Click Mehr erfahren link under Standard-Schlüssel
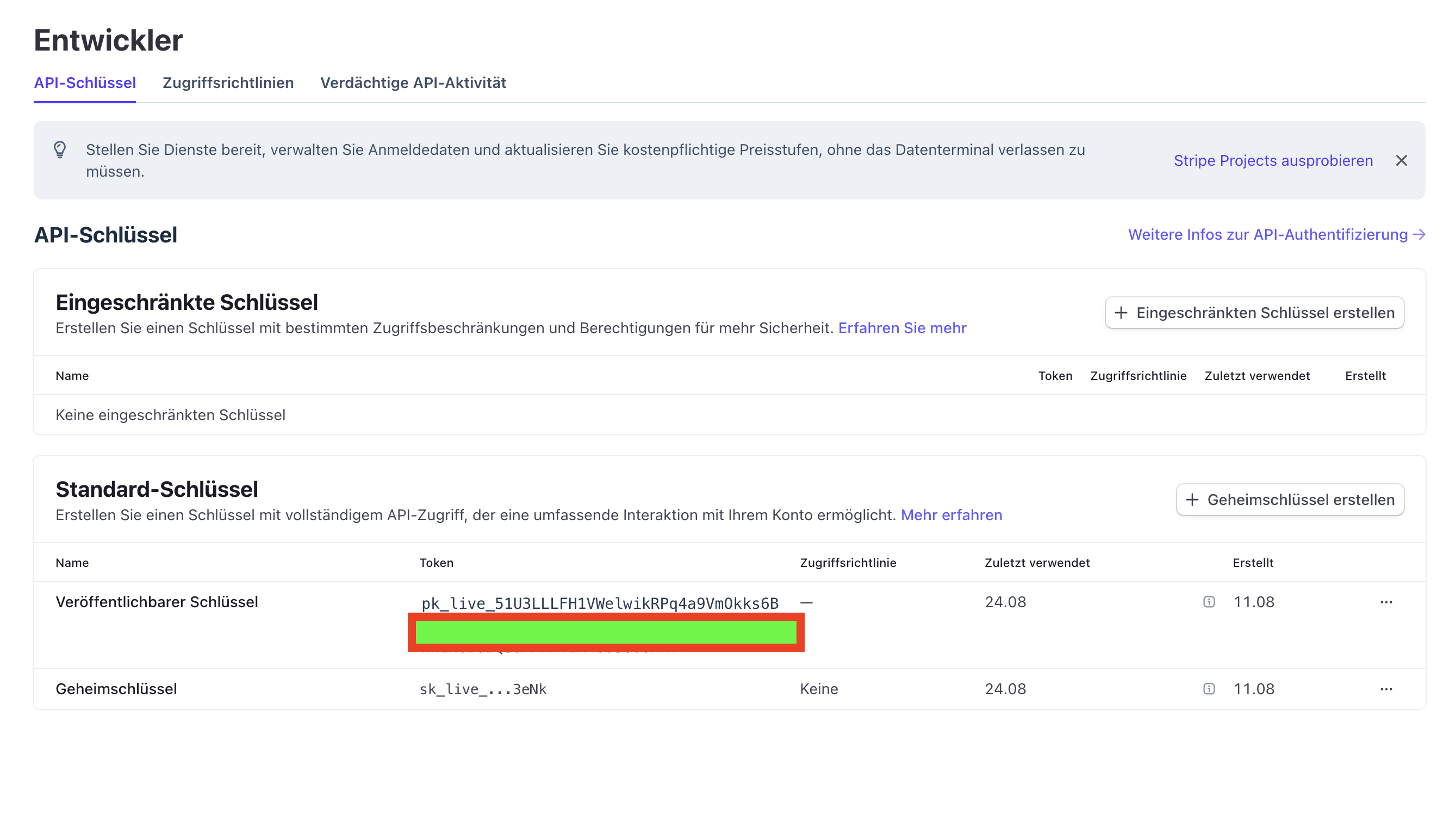Screen dimensions: 1456x823 [x=951, y=515]
